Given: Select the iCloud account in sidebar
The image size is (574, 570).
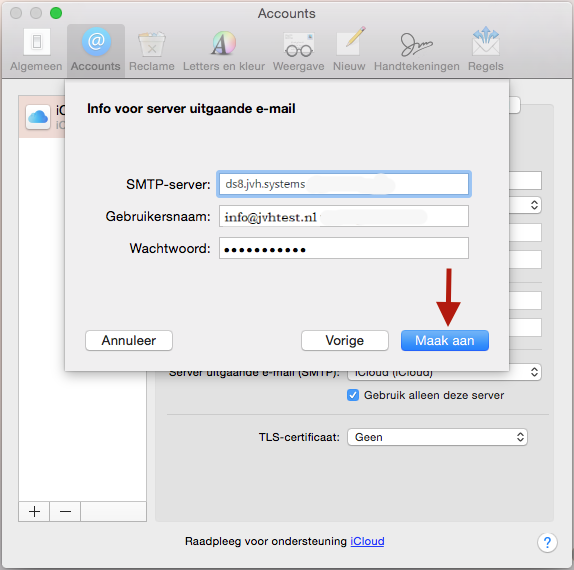Looking at the screenshot, I should [42, 117].
